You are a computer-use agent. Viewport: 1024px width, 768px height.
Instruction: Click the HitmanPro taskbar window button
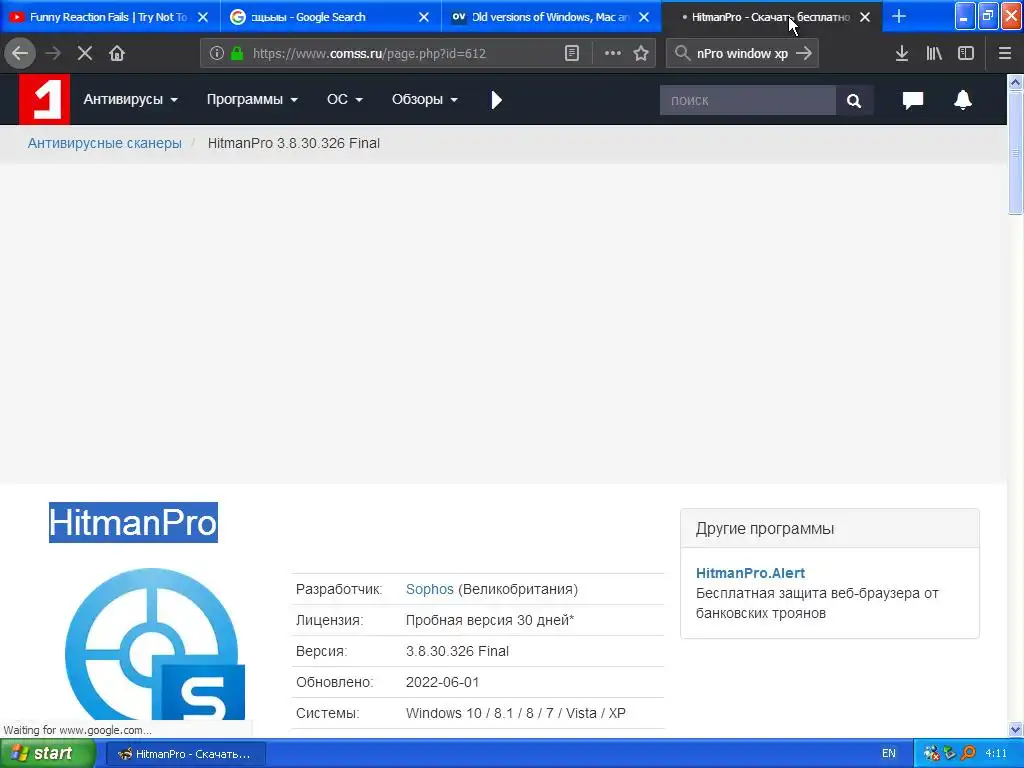(185, 754)
